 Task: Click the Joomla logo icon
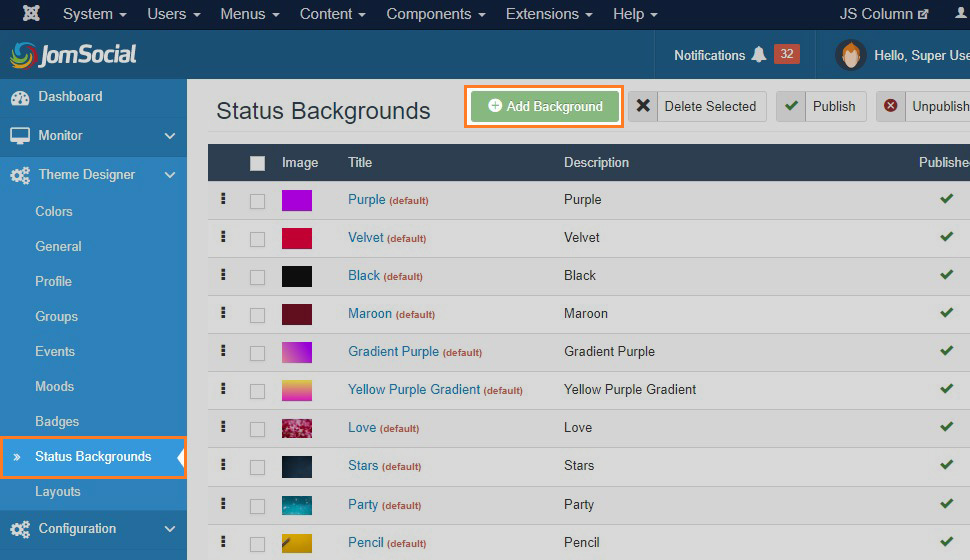pyautogui.click(x=31, y=13)
